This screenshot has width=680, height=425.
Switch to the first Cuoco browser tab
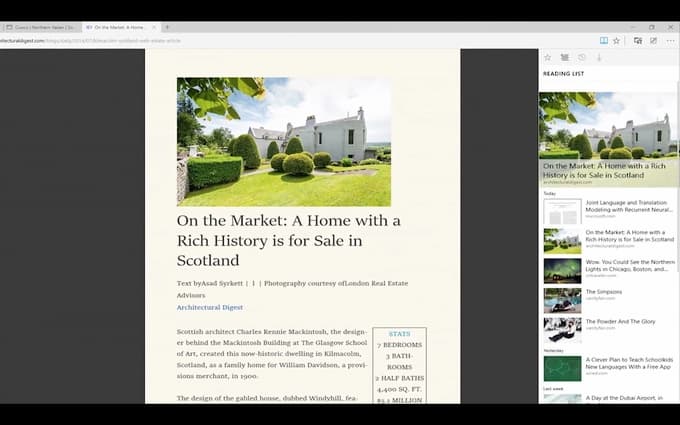[x=41, y=27]
